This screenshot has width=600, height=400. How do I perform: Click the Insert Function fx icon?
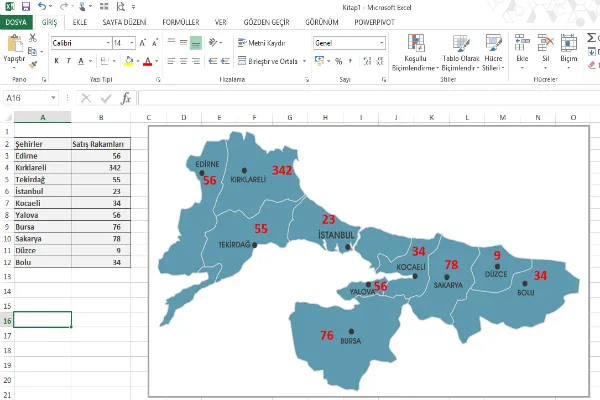point(126,99)
